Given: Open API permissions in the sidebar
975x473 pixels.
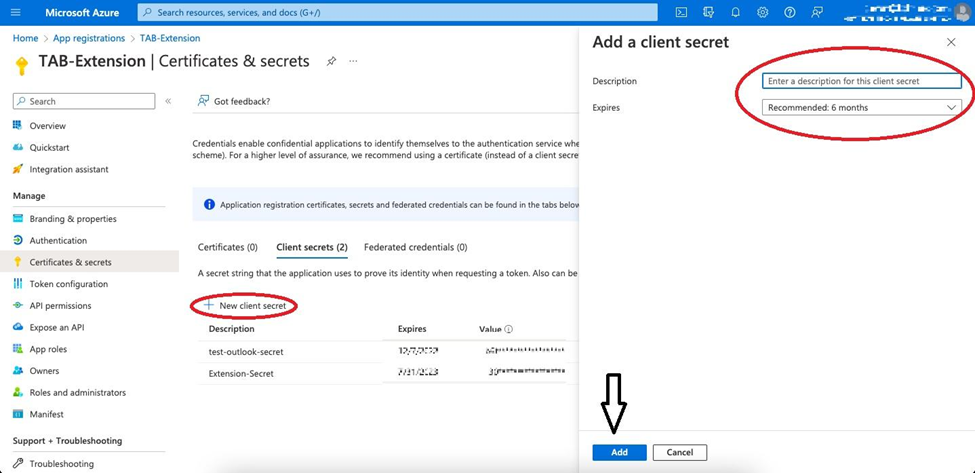Looking at the screenshot, I should click(x=60, y=306).
